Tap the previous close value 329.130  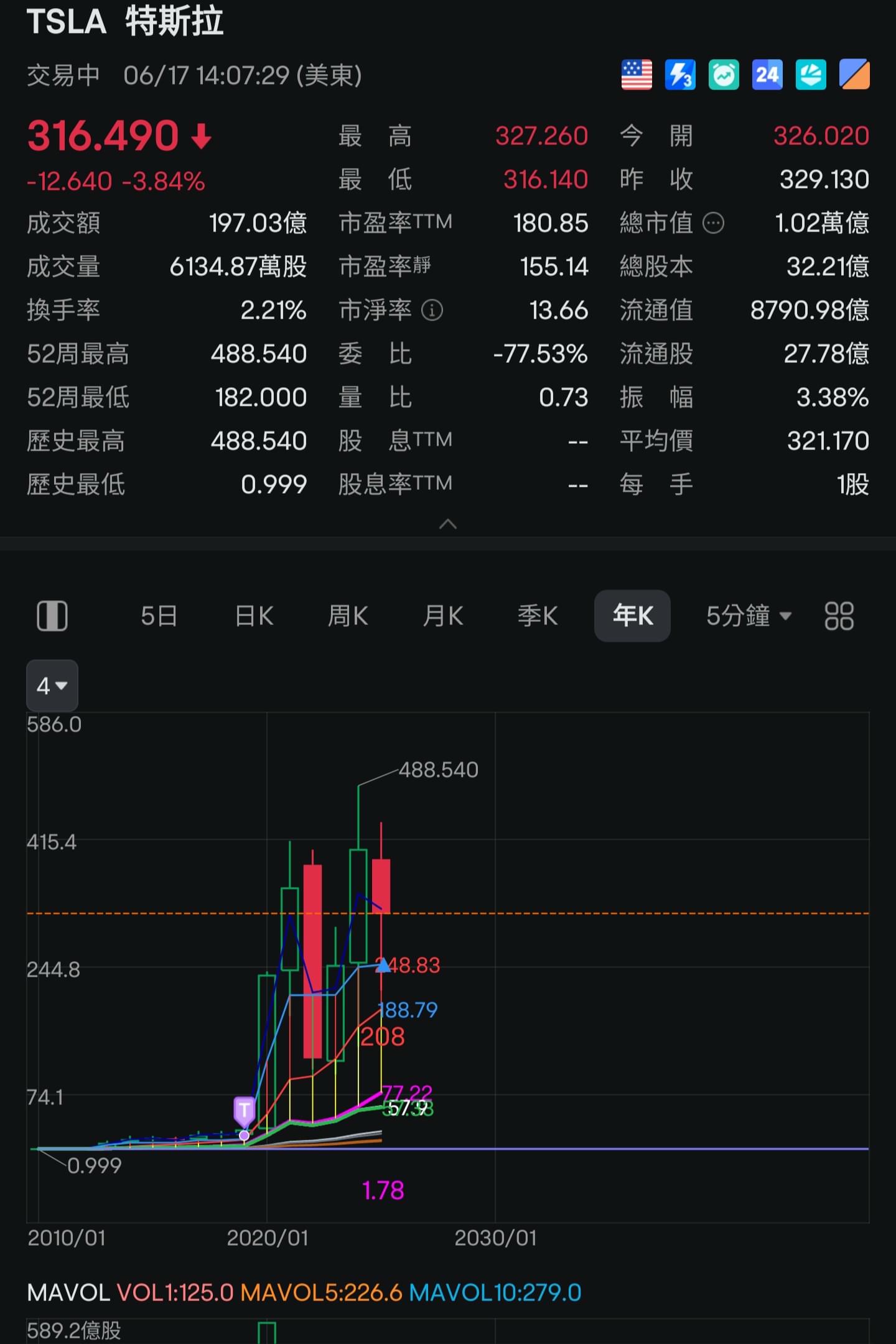[x=824, y=179]
